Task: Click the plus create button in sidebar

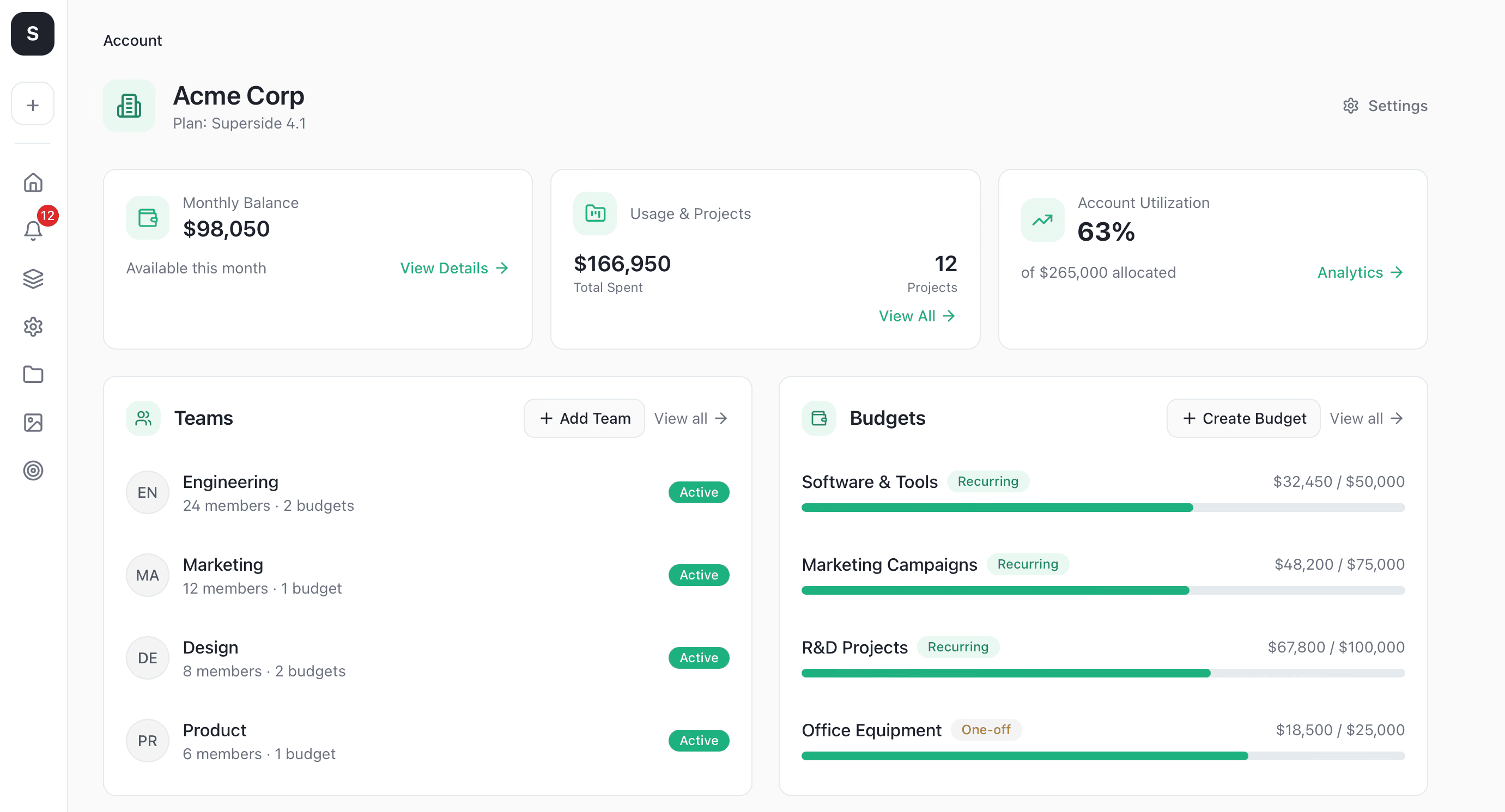Action: coord(33,105)
